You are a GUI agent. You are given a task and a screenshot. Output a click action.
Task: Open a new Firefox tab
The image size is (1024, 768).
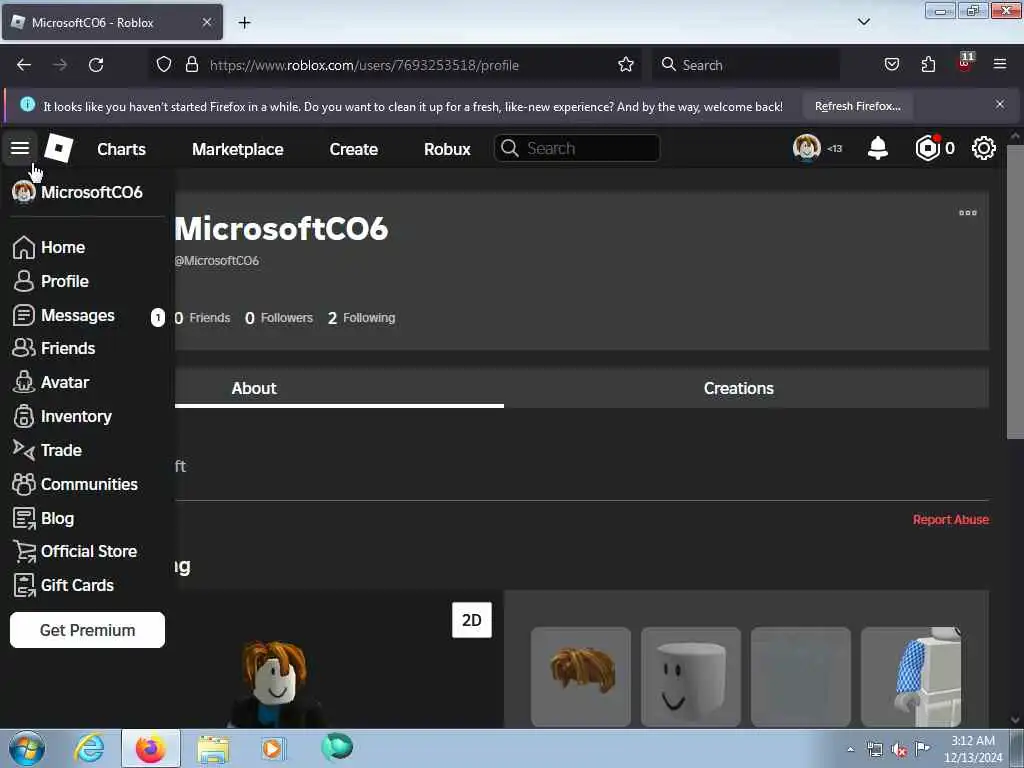coord(244,23)
